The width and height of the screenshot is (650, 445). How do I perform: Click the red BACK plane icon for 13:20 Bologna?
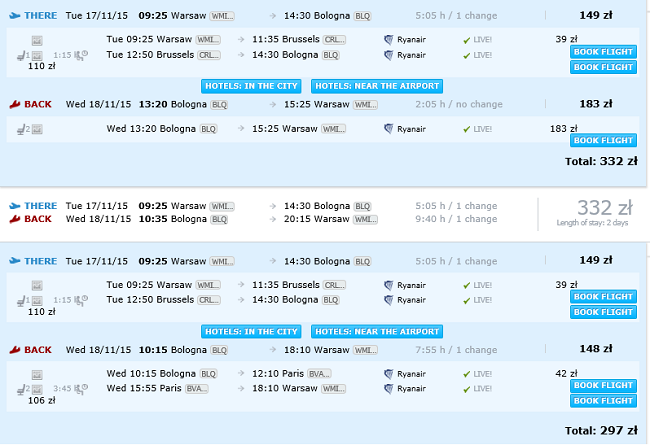tap(15, 105)
